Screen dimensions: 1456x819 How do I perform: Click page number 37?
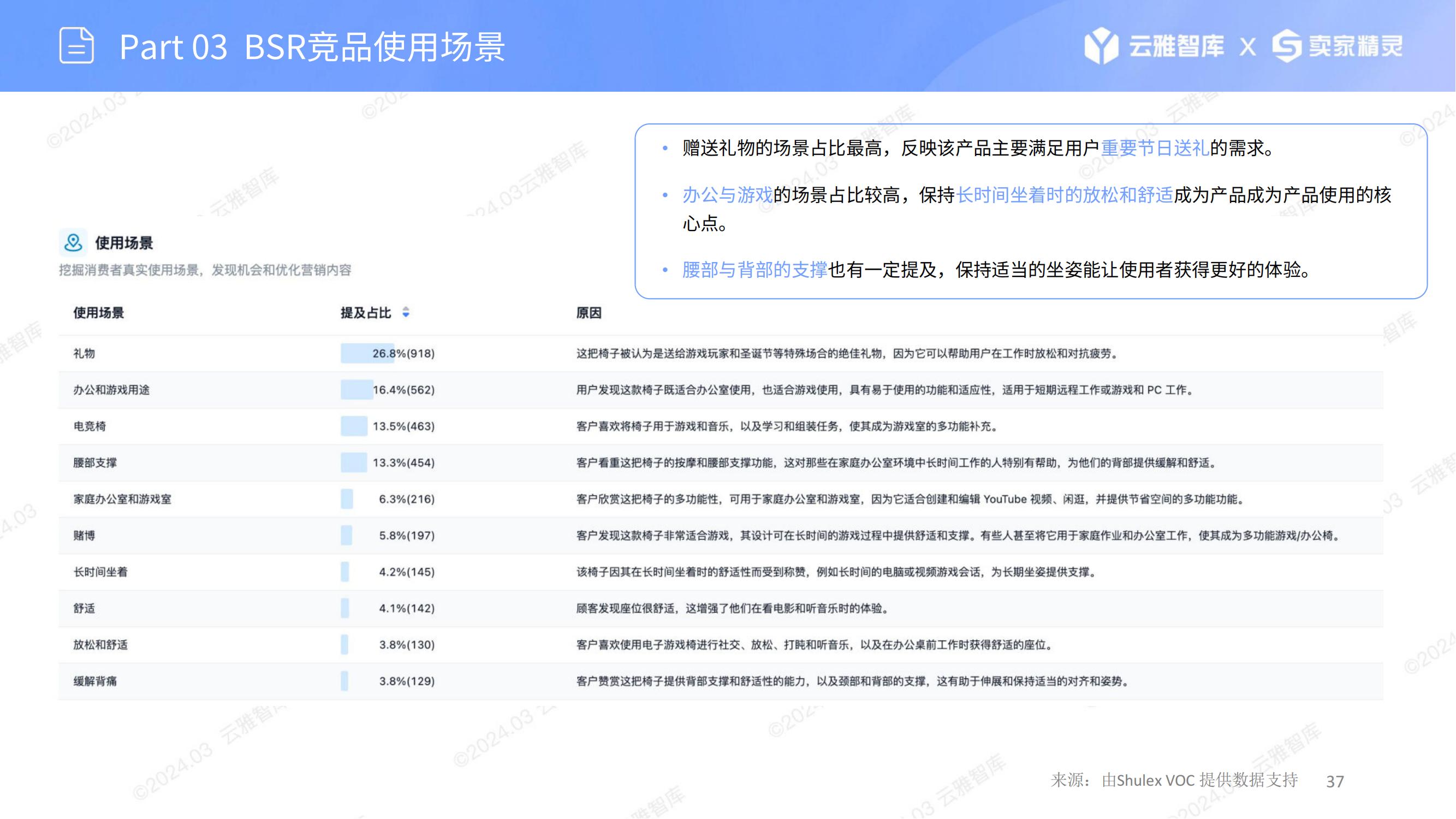[1334, 781]
